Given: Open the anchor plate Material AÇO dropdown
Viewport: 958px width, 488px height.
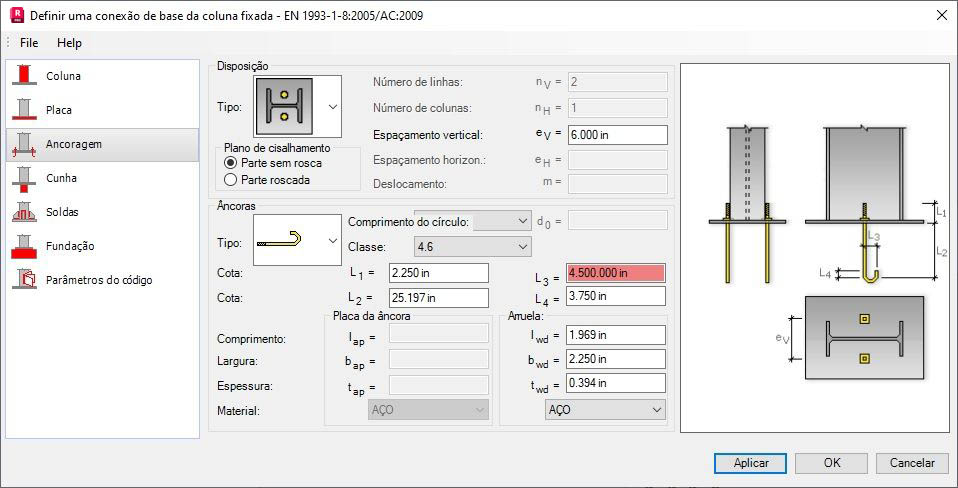Looking at the screenshot, I should pos(429,410).
